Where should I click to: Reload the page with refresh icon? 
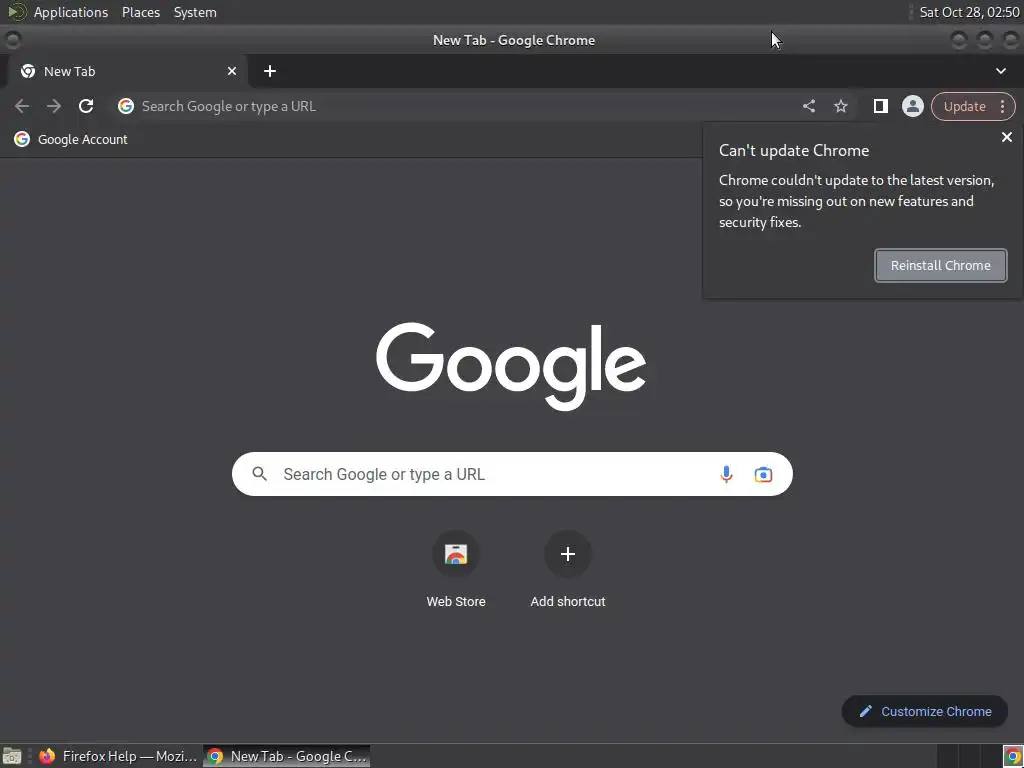tap(86, 106)
